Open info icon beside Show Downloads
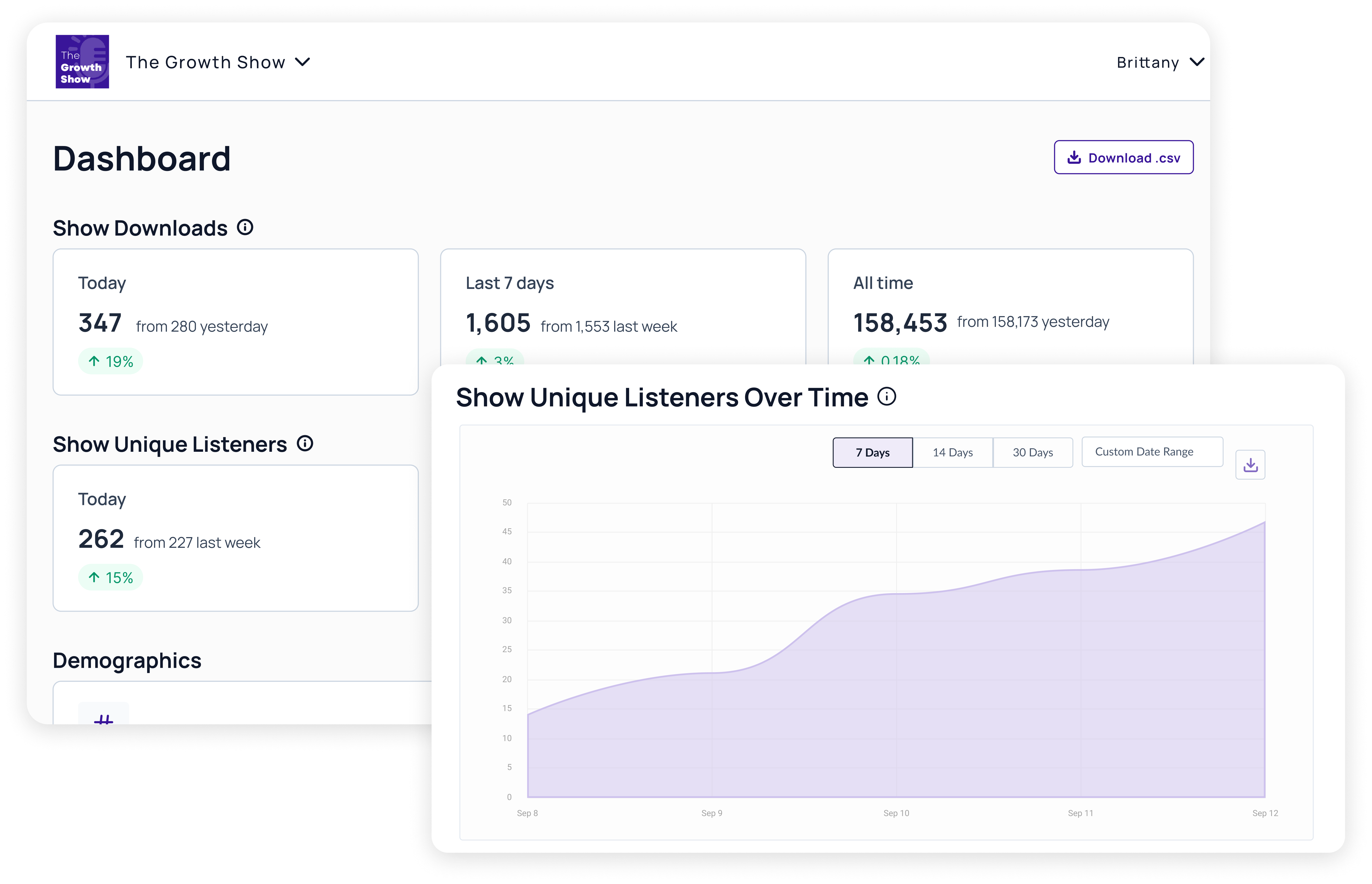 tap(245, 227)
